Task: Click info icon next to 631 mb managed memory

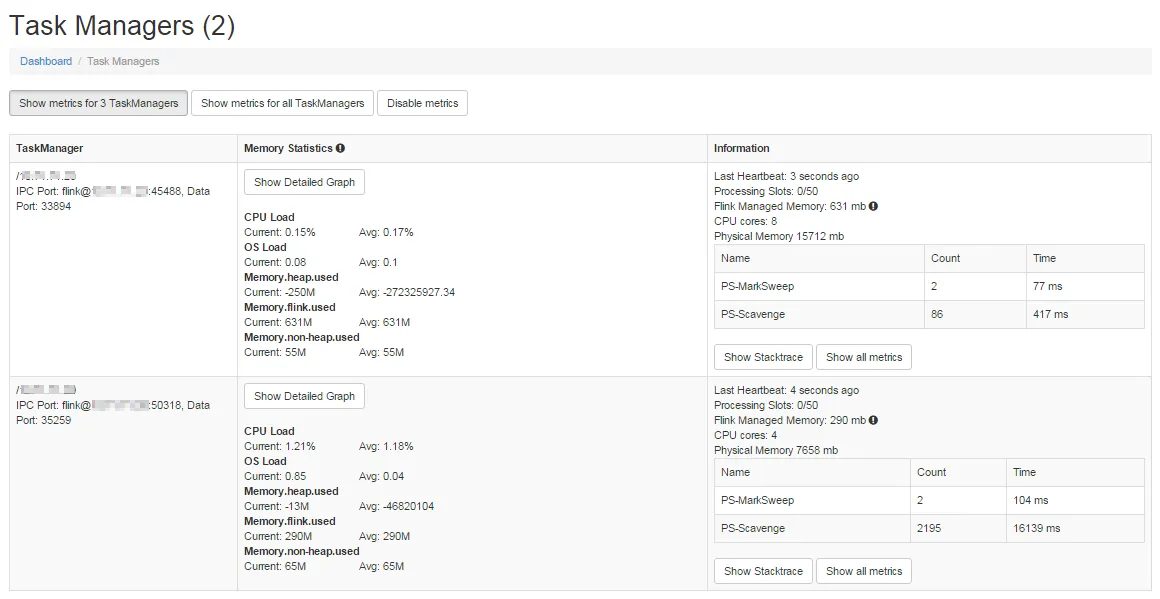Action: 873,206
